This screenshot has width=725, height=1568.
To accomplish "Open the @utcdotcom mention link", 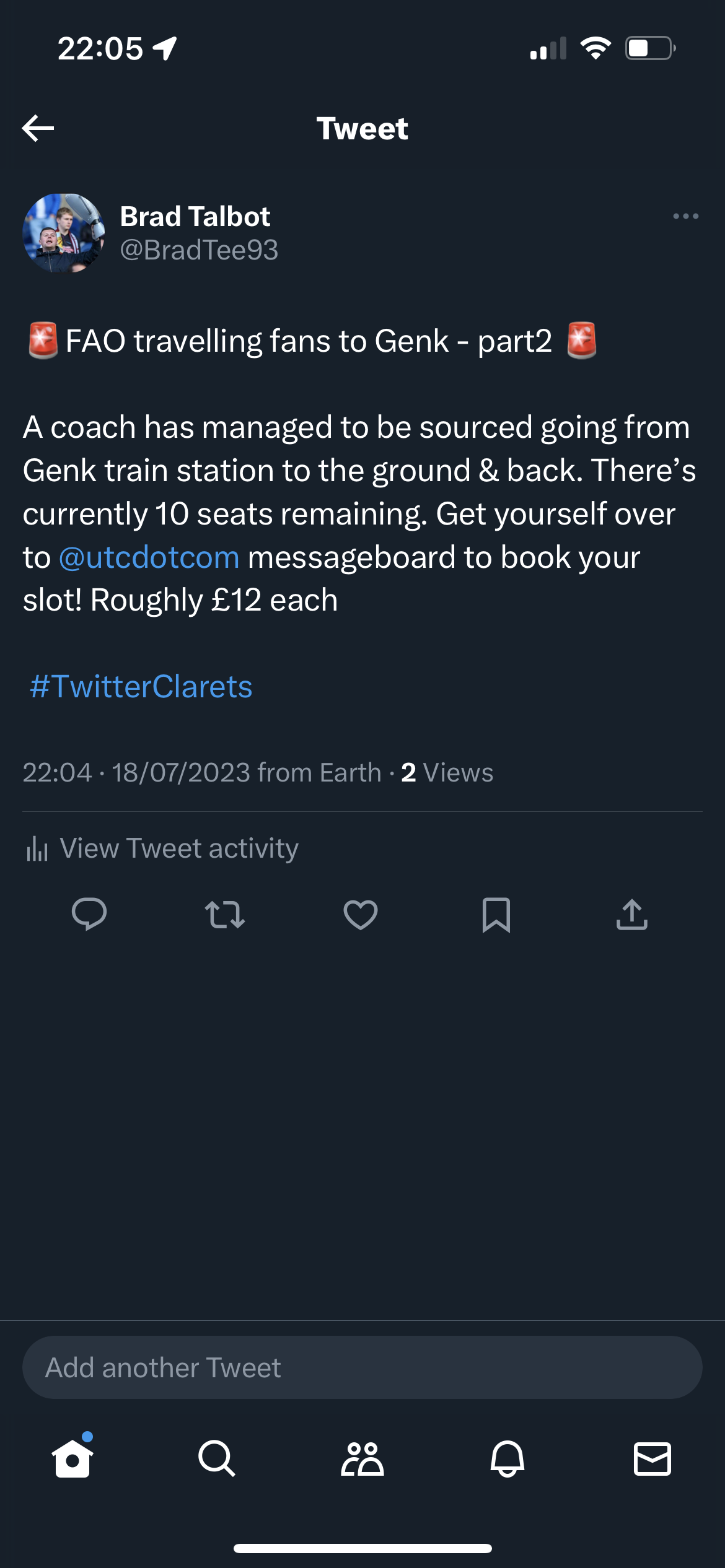I will (149, 557).
